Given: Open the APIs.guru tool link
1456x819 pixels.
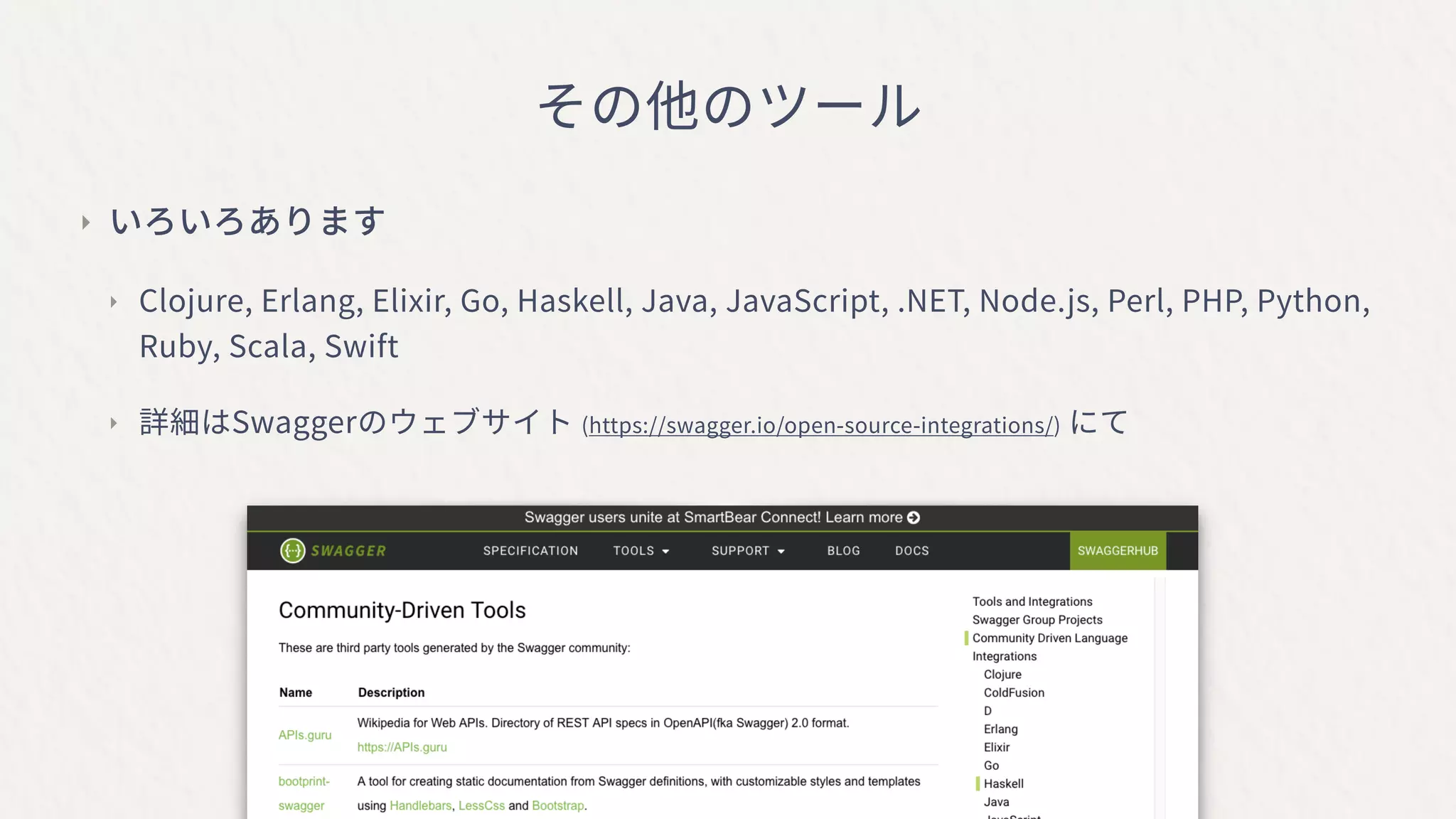Looking at the screenshot, I should coord(305,735).
